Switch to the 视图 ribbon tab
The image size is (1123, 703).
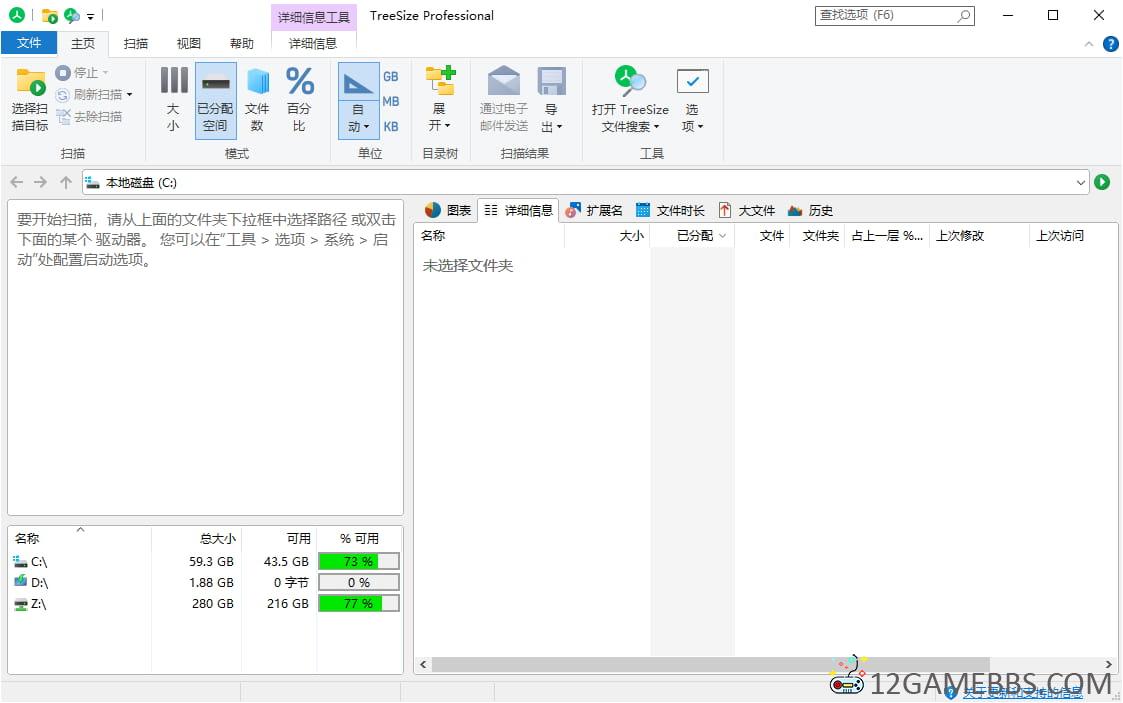188,44
